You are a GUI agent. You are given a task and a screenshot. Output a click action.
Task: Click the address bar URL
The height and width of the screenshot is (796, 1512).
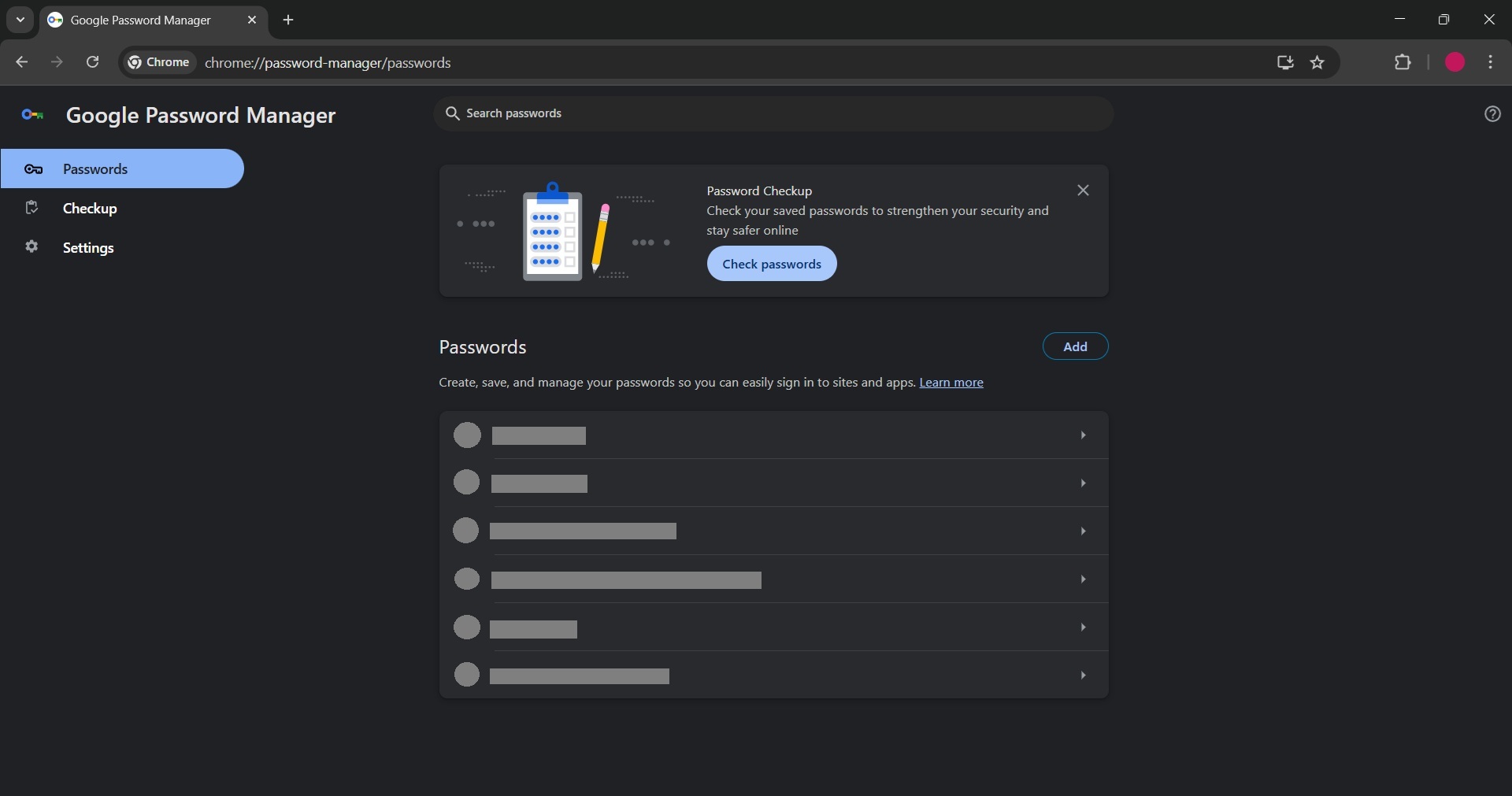(328, 63)
